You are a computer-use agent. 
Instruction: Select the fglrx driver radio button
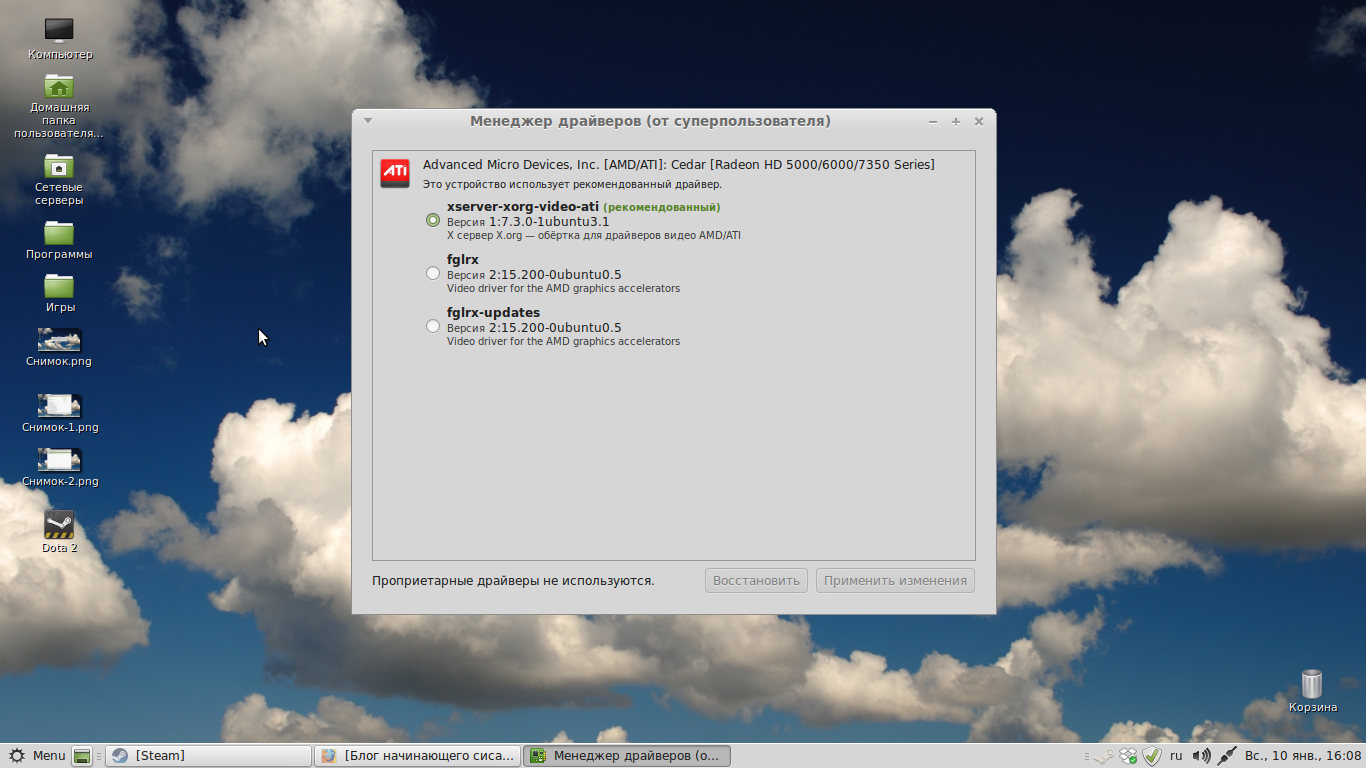pos(433,273)
